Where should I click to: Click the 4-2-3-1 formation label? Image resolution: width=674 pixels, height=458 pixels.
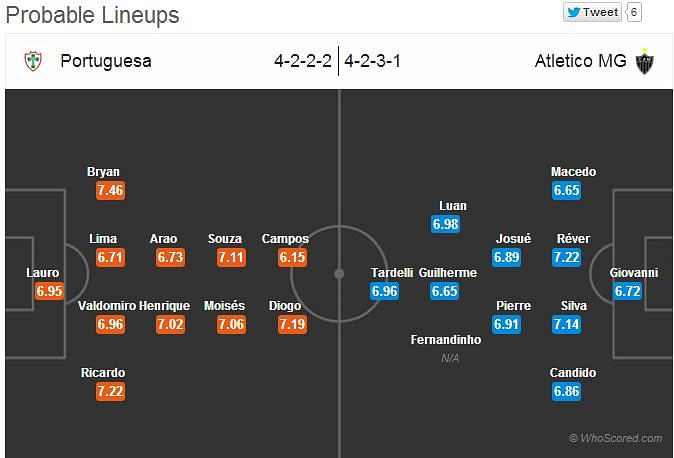[x=372, y=61]
